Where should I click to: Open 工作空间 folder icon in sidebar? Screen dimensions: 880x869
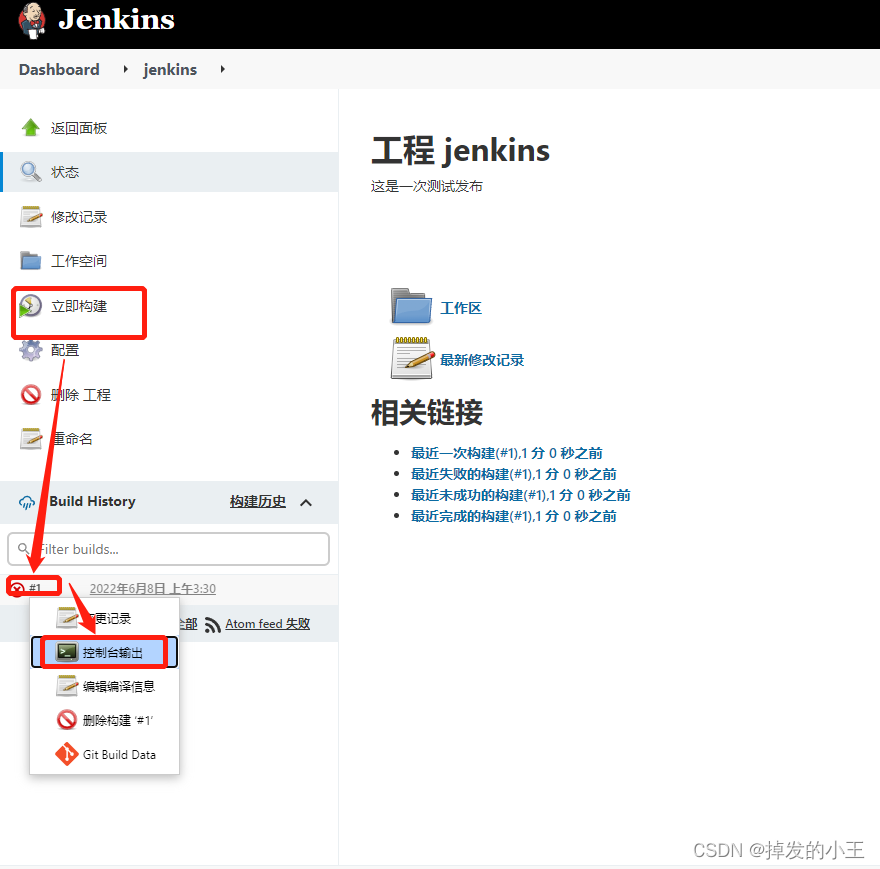coord(30,260)
